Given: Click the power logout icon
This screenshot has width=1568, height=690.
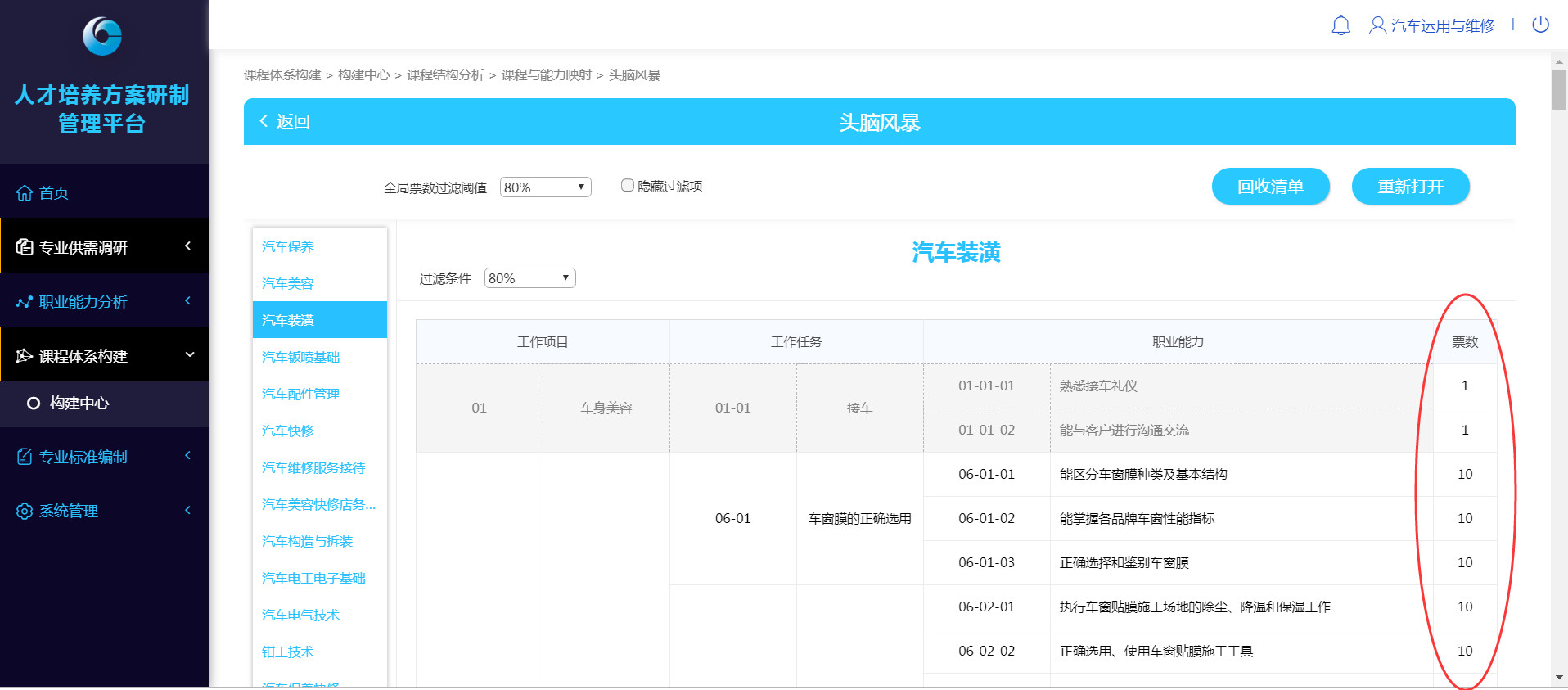Looking at the screenshot, I should (x=1540, y=25).
